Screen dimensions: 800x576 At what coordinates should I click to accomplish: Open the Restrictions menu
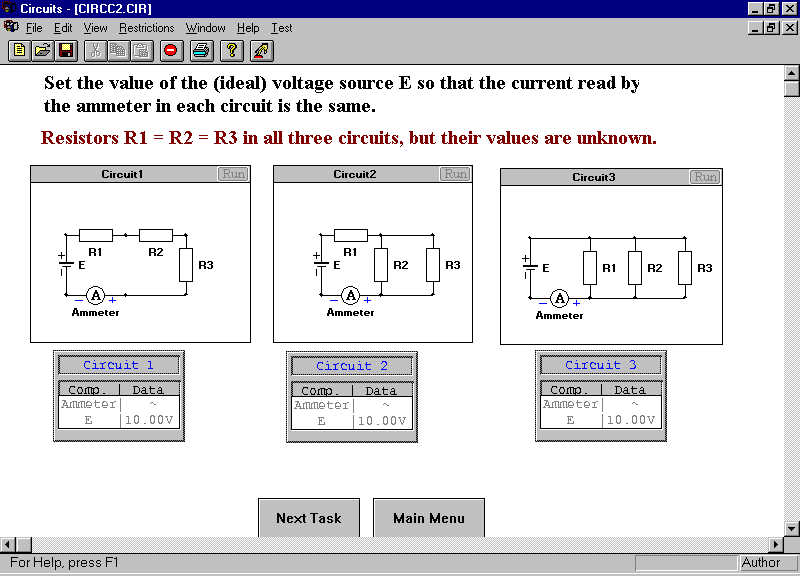(146, 28)
